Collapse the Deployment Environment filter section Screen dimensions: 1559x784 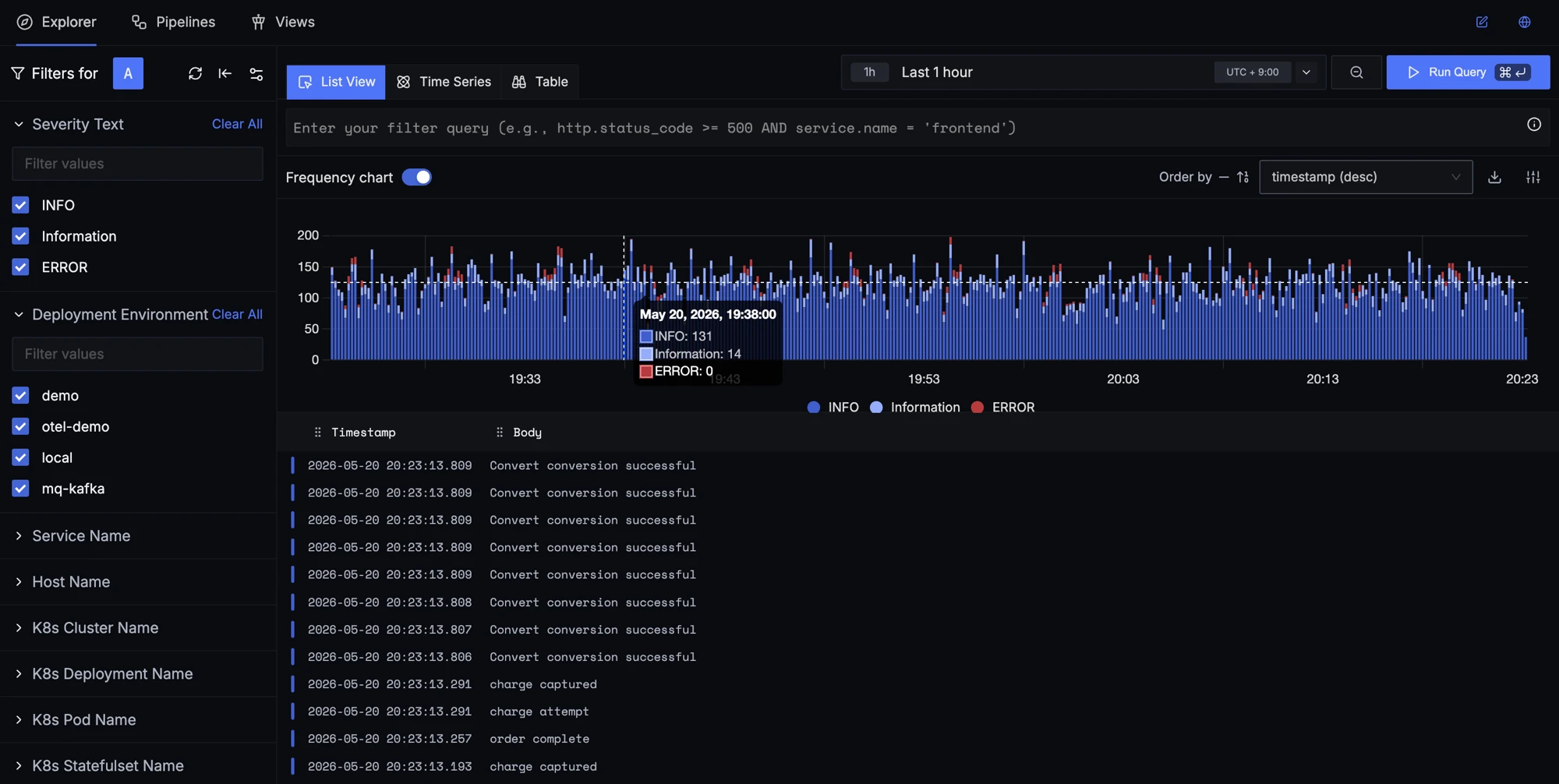(19, 315)
